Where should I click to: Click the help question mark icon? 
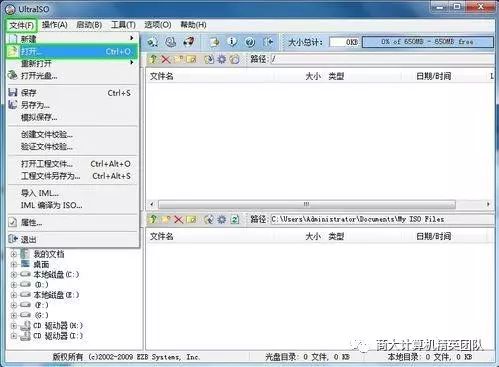[x=250, y=42]
